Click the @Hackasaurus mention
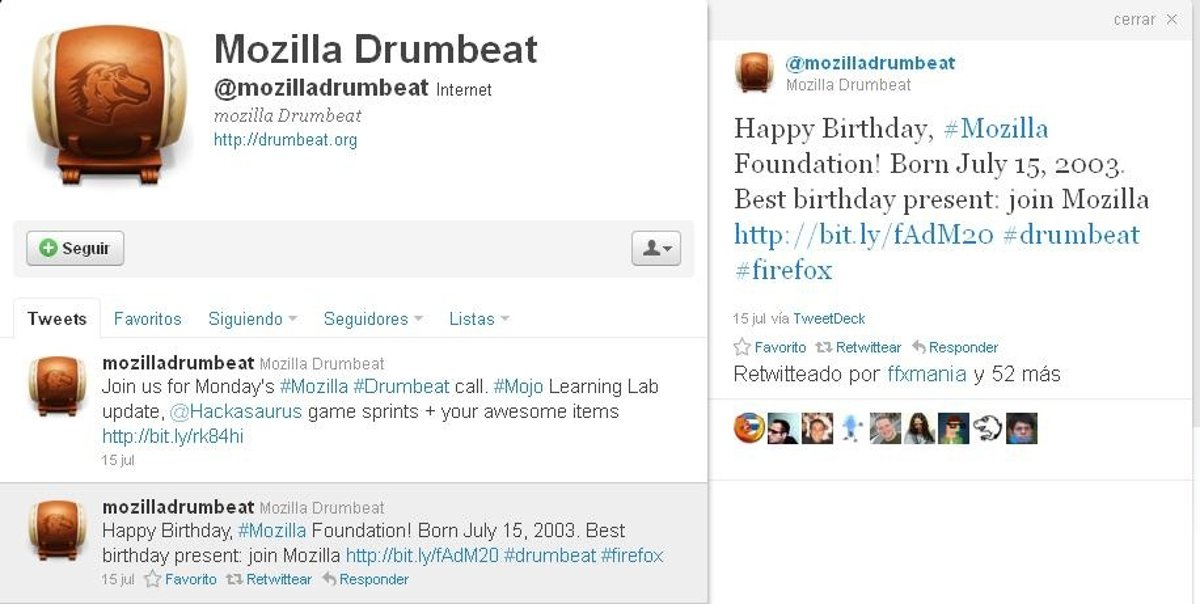 tap(236, 411)
